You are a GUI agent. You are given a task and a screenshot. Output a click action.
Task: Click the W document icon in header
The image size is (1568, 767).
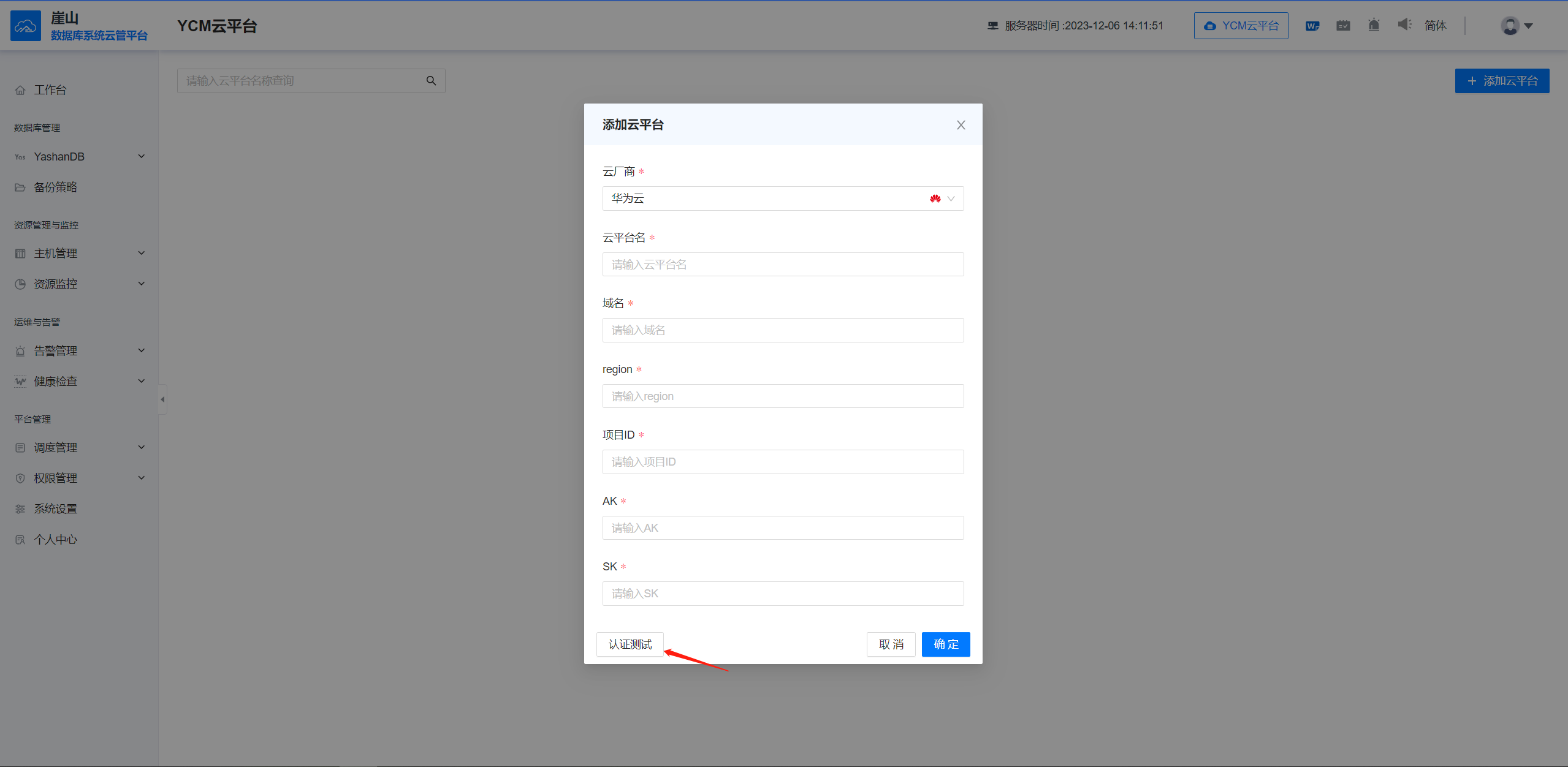click(1312, 26)
